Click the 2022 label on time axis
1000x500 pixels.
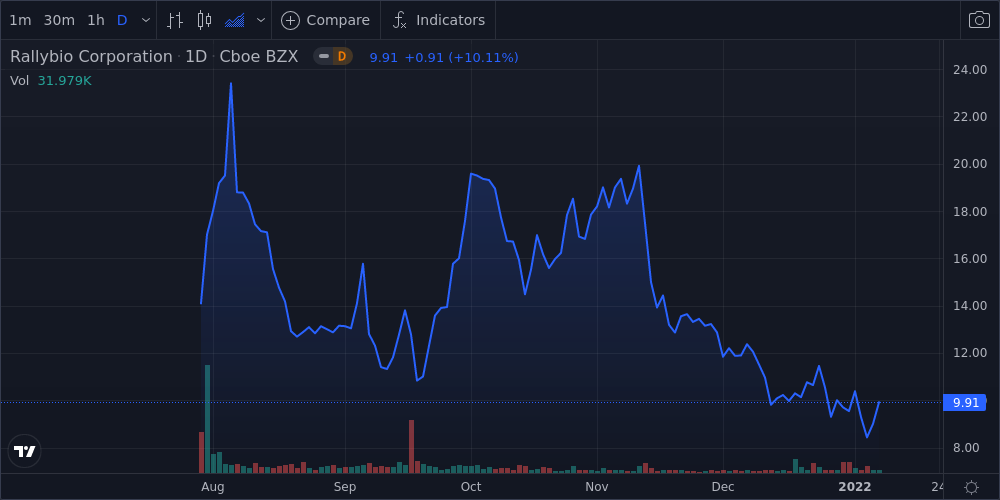click(x=855, y=487)
